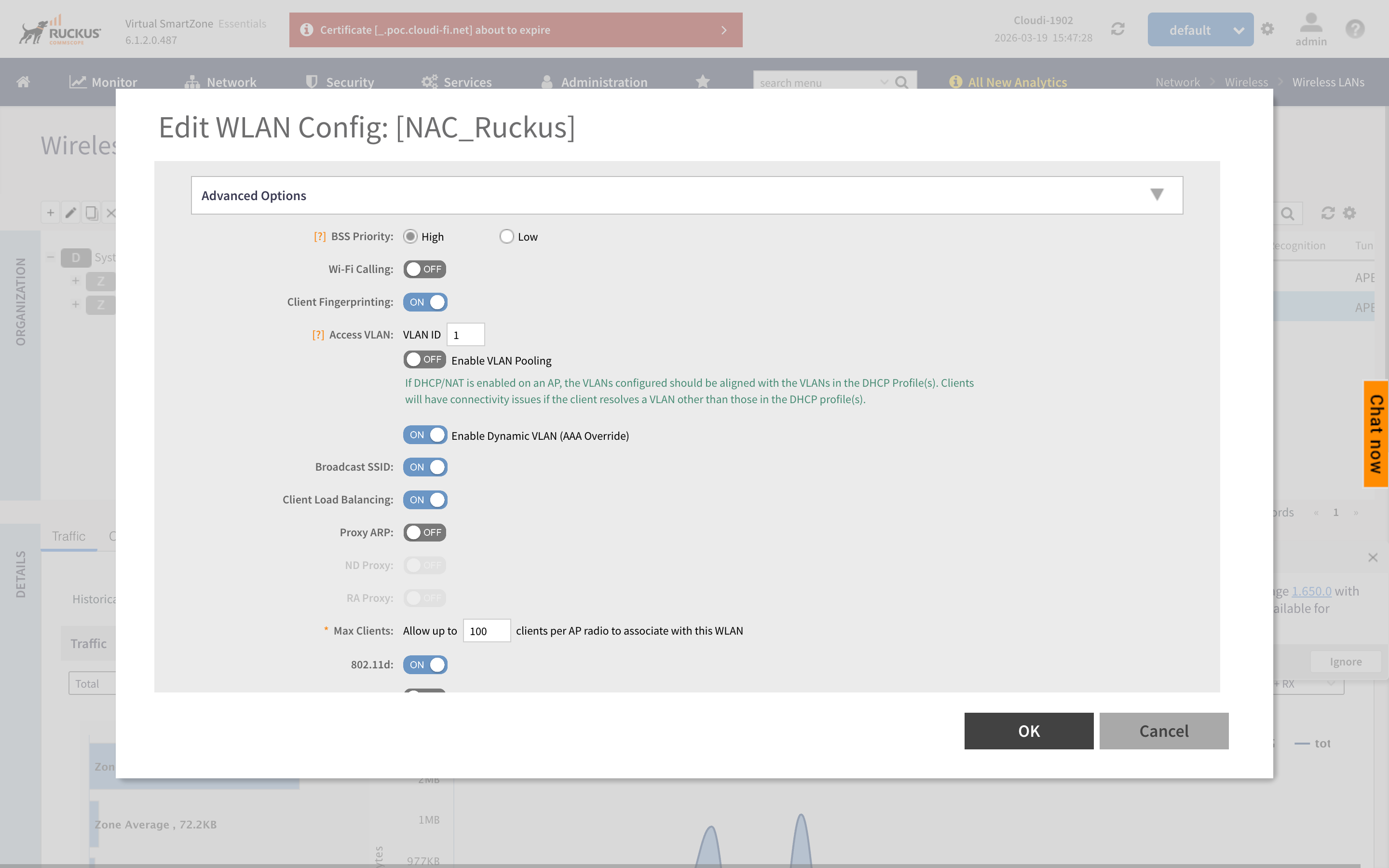Turn on Wi-Fi Calling toggle
This screenshot has width=1389, height=868.
tap(425, 269)
